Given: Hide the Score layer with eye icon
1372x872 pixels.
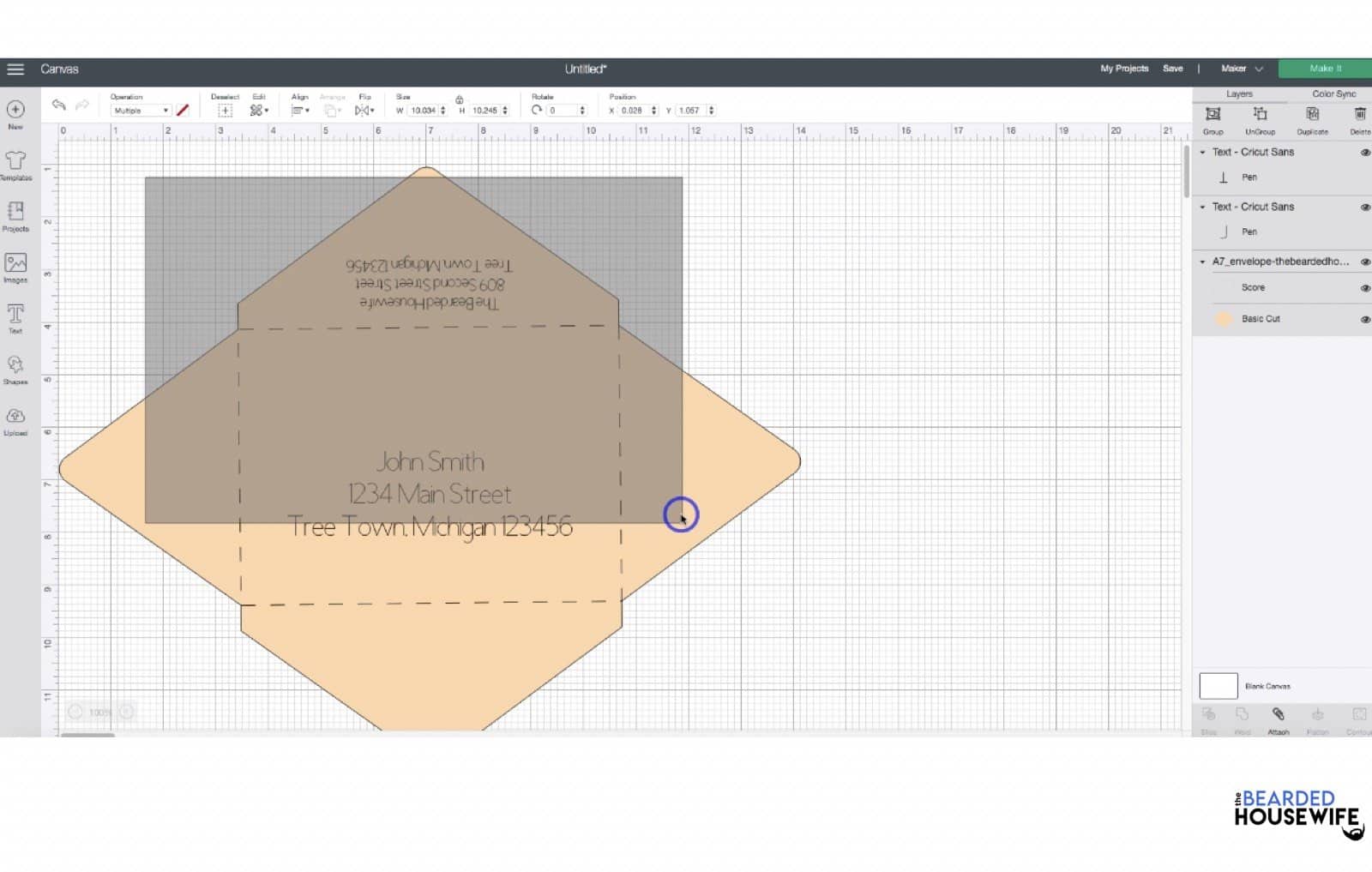Looking at the screenshot, I should coord(1365,288).
